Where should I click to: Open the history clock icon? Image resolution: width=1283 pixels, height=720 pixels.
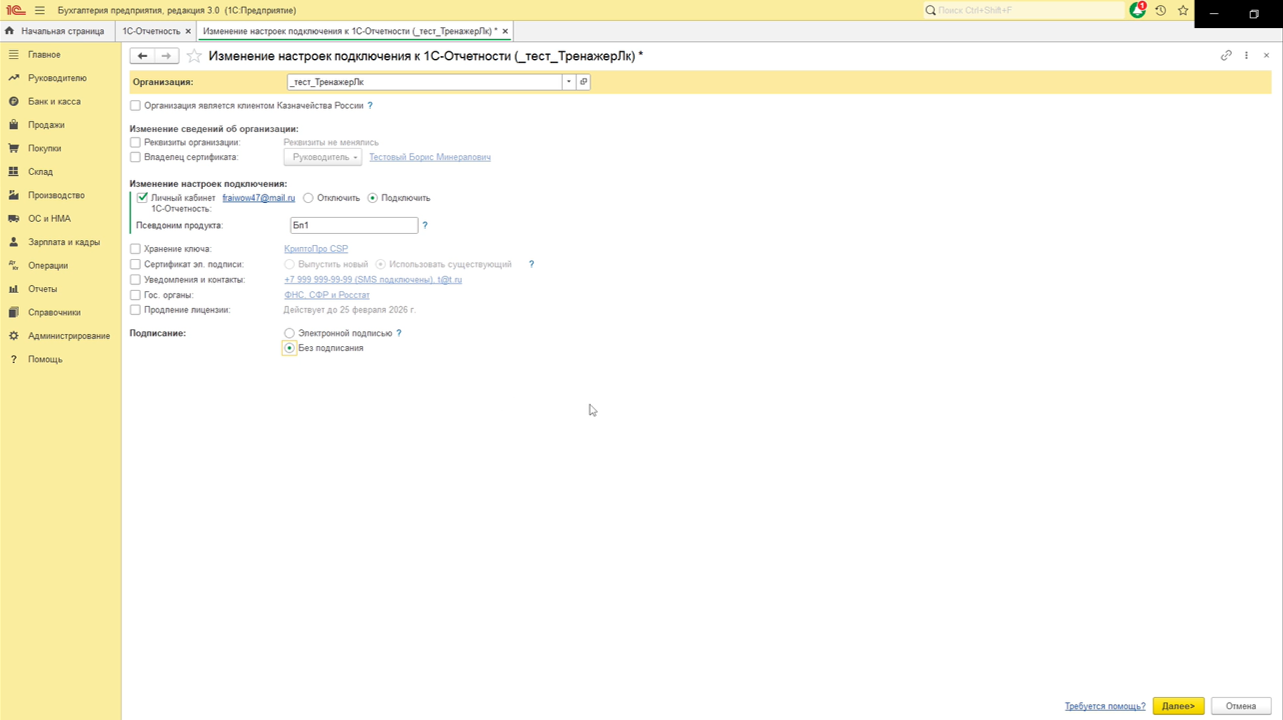(x=1160, y=10)
